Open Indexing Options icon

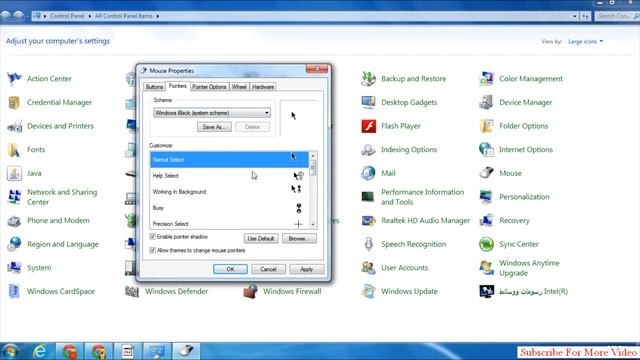(368, 149)
